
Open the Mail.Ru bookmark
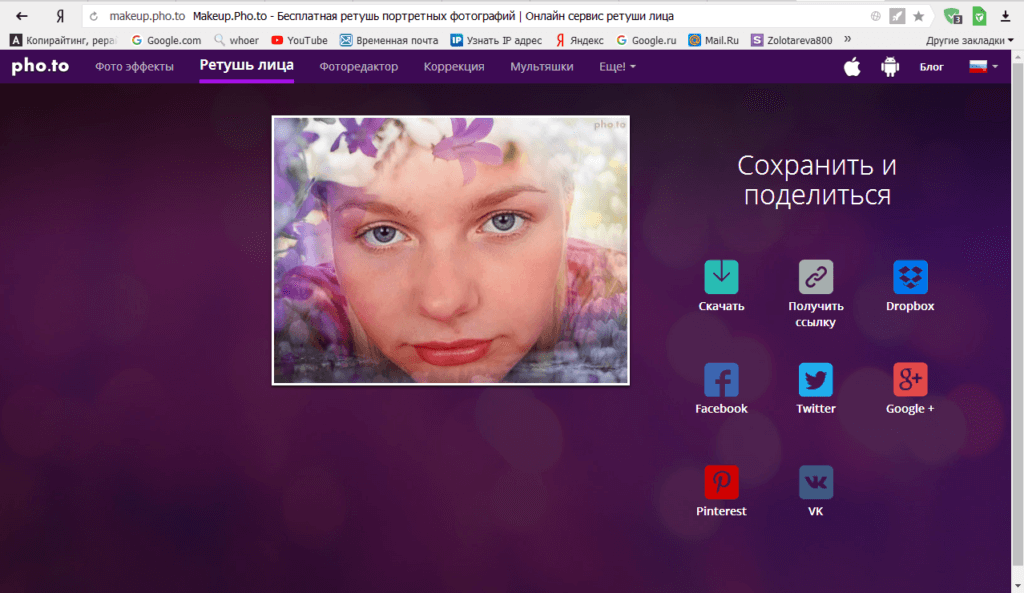[x=714, y=40]
